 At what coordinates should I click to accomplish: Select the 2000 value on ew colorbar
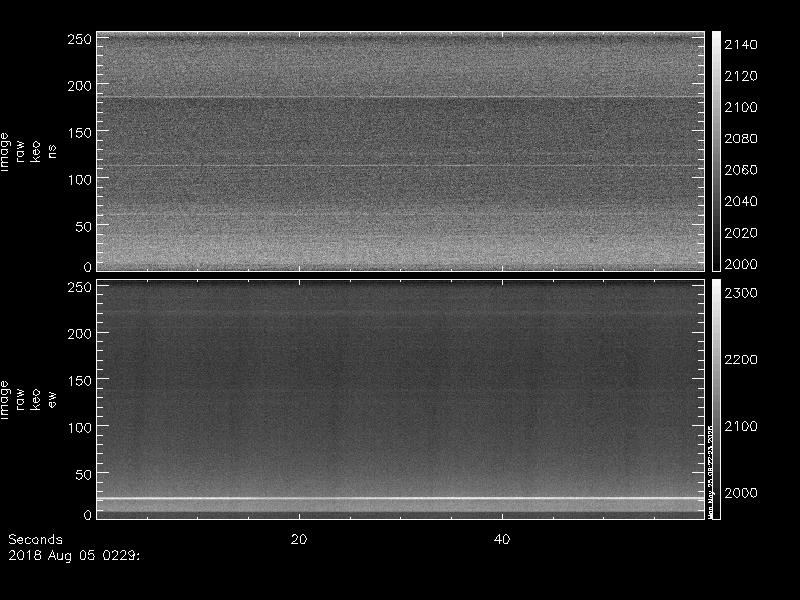(x=741, y=493)
